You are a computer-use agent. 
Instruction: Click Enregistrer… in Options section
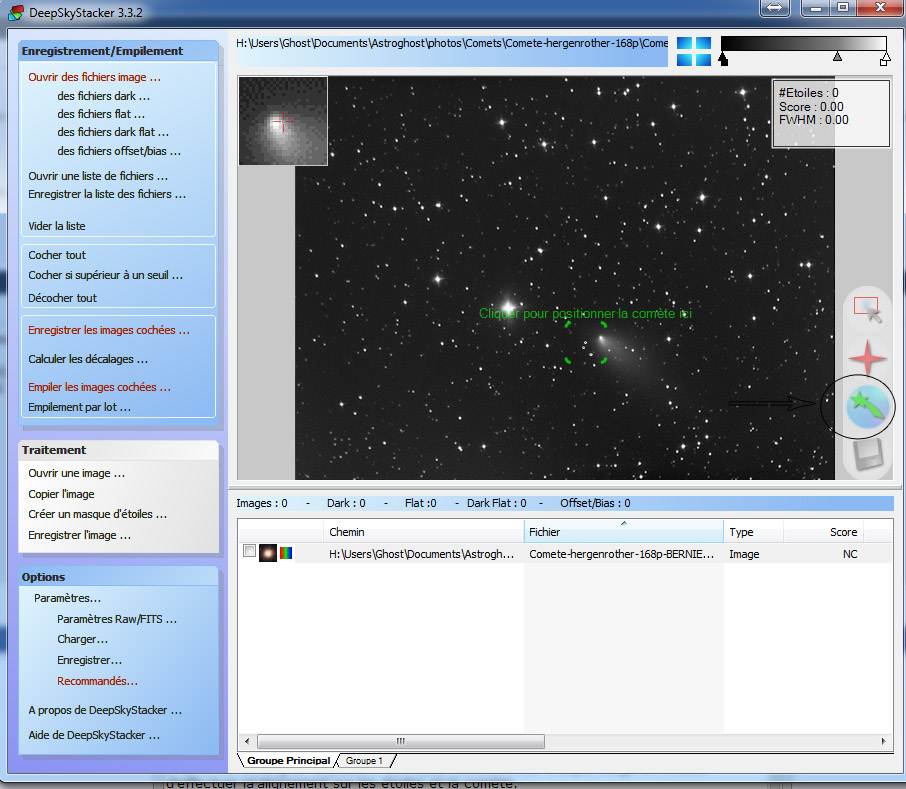(x=89, y=660)
